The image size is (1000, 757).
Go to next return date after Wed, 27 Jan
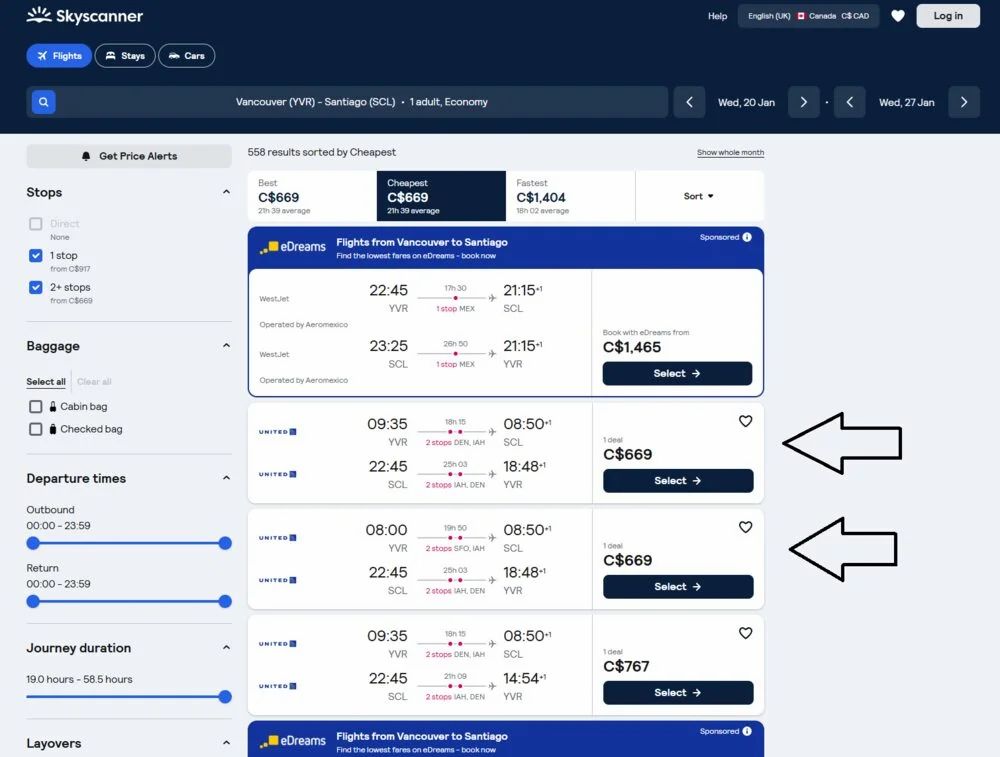pyautogui.click(x=964, y=102)
